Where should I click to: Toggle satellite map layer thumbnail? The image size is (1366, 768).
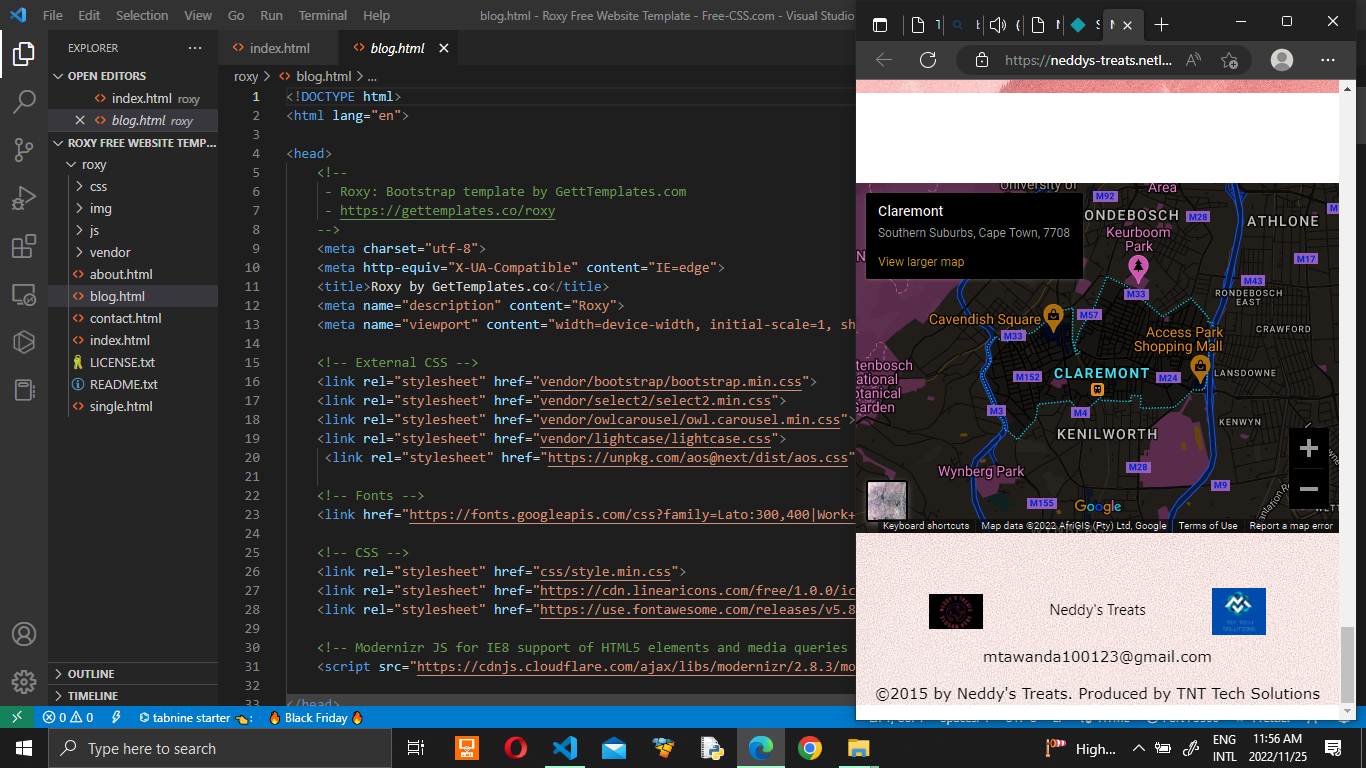click(x=886, y=500)
